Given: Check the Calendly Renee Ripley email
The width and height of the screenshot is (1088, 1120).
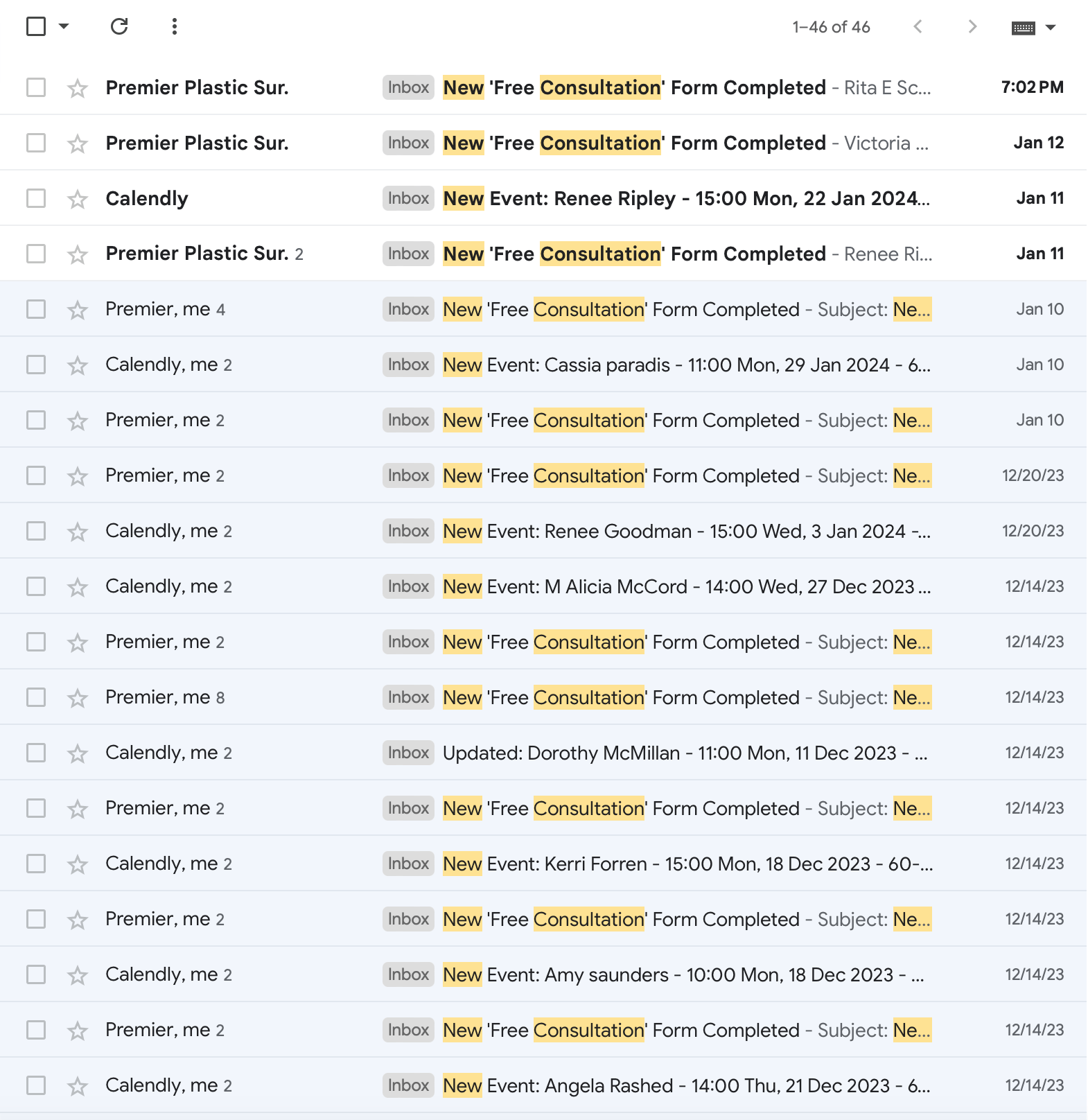Looking at the screenshot, I should 36,198.
